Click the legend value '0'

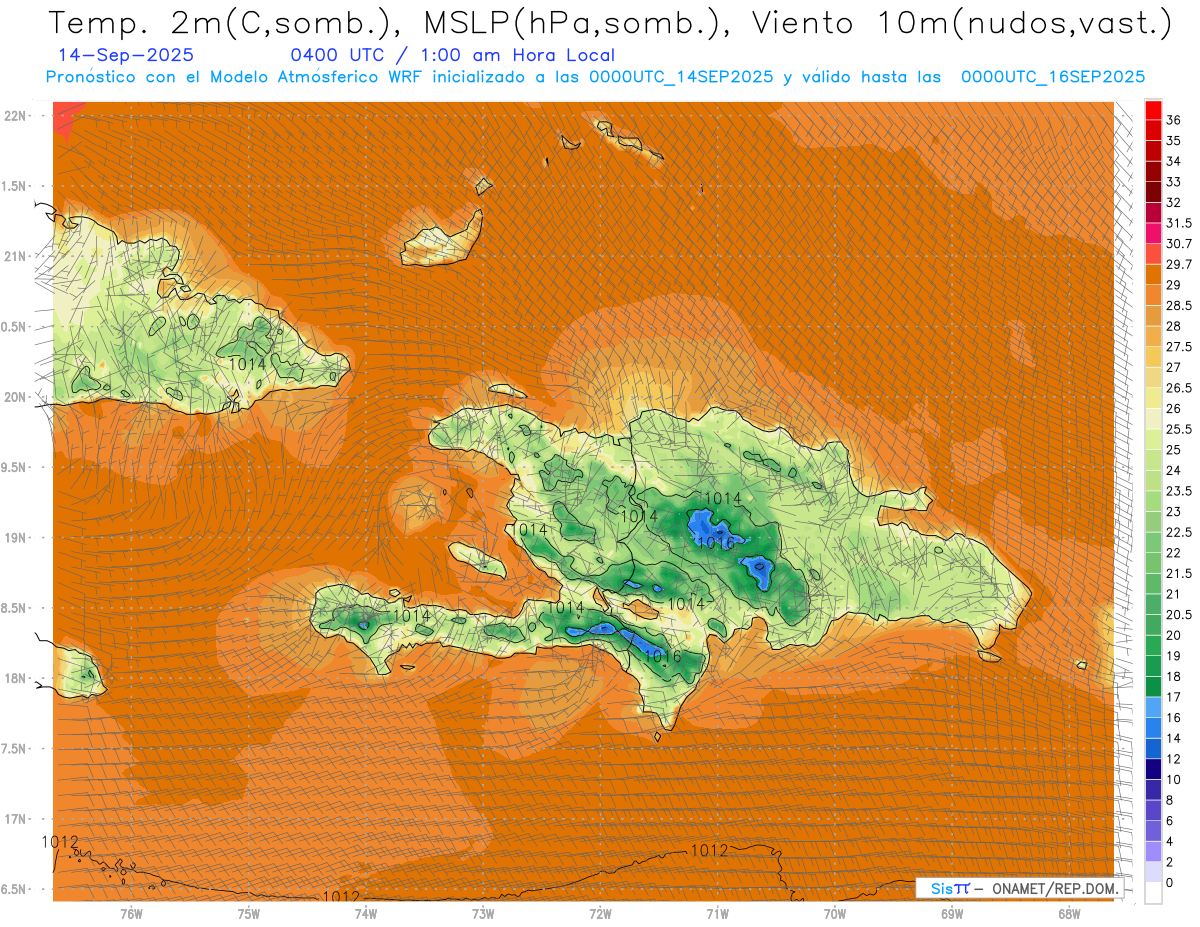click(1170, 883)
